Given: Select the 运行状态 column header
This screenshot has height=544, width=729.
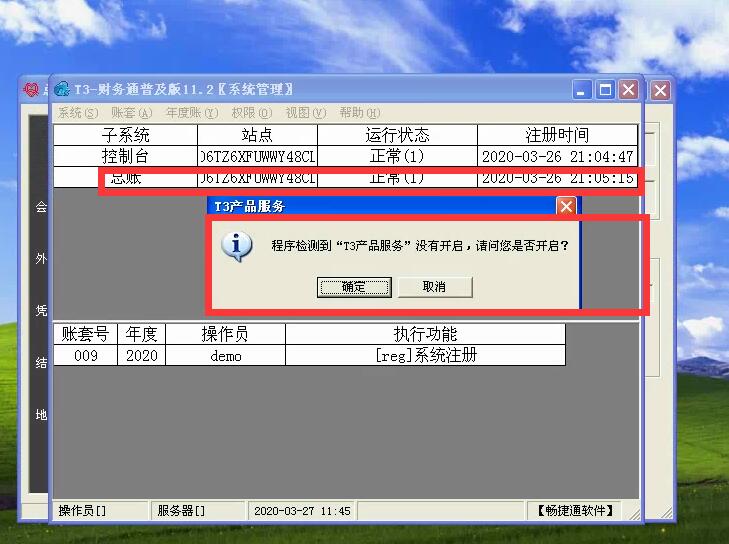Looking at the screenshot, I should [x=397, y=135].
